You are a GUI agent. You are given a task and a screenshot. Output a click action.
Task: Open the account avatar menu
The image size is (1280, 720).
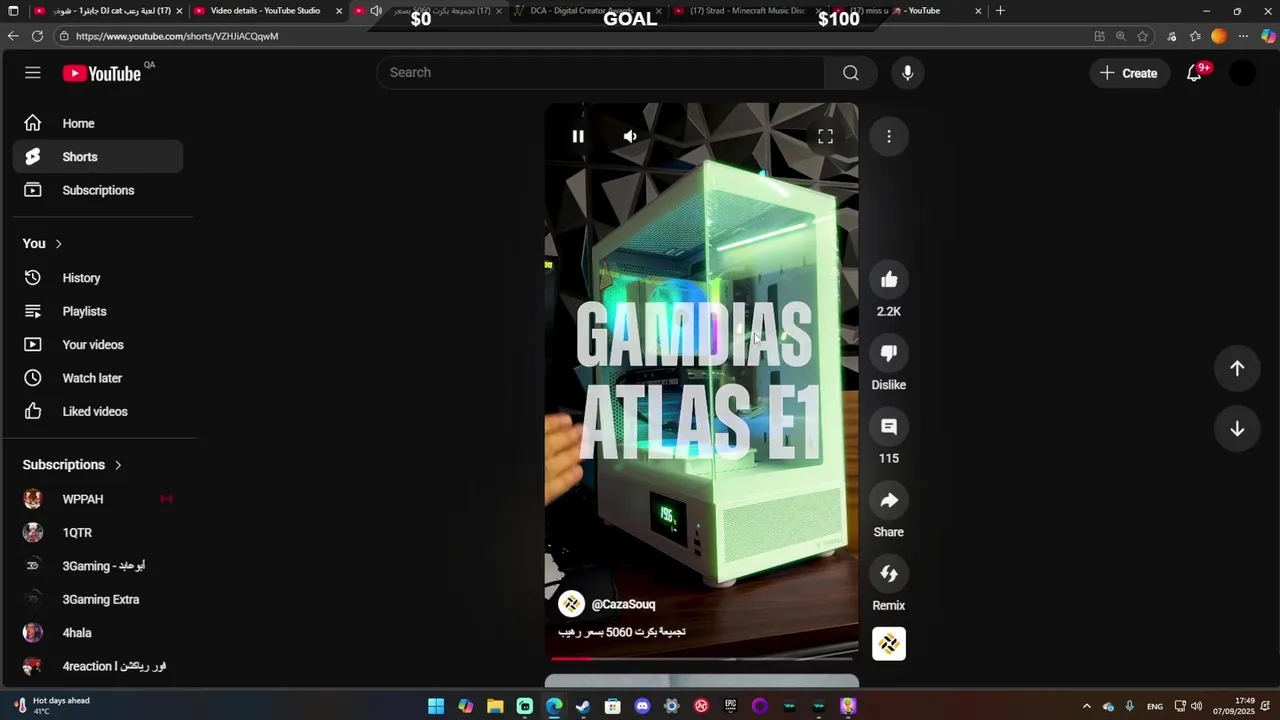(1242, 73)
